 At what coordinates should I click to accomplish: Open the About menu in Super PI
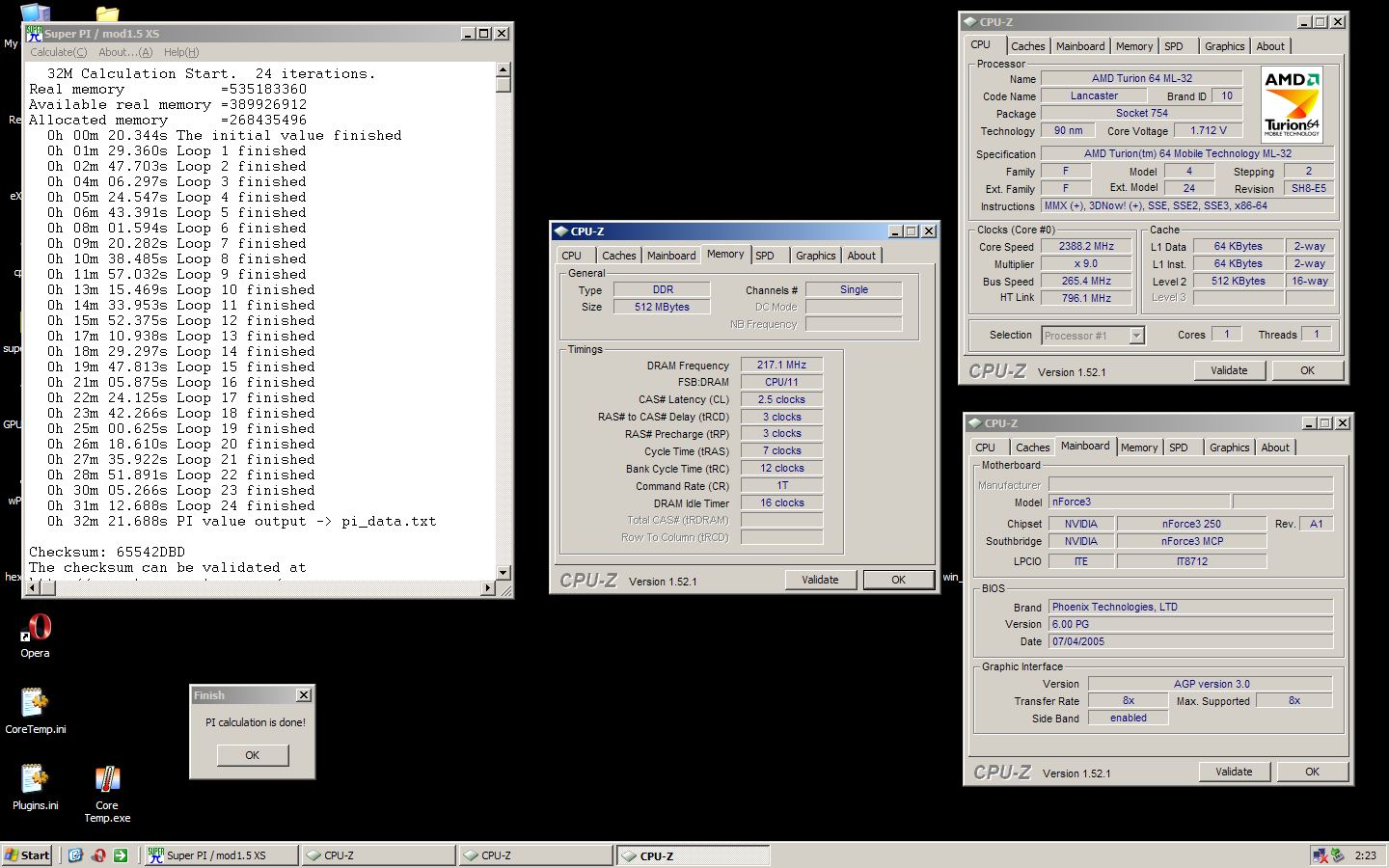pyautogui.click(x=125, y=52)
